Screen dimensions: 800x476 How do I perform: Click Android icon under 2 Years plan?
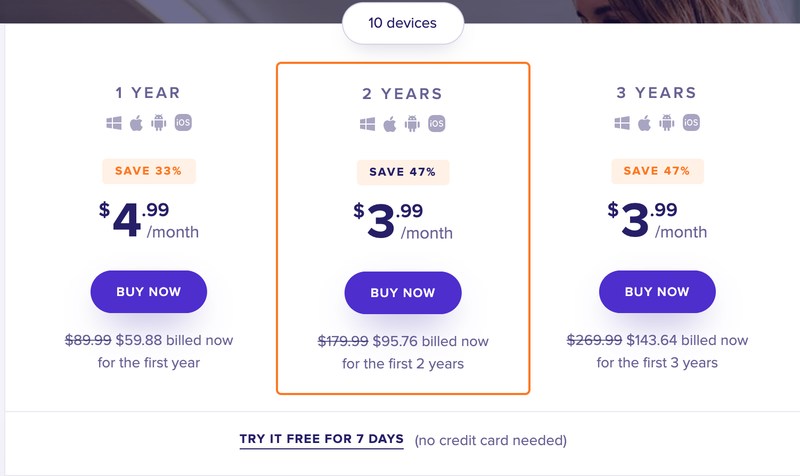pyautogui.click(x=412, y=124)
